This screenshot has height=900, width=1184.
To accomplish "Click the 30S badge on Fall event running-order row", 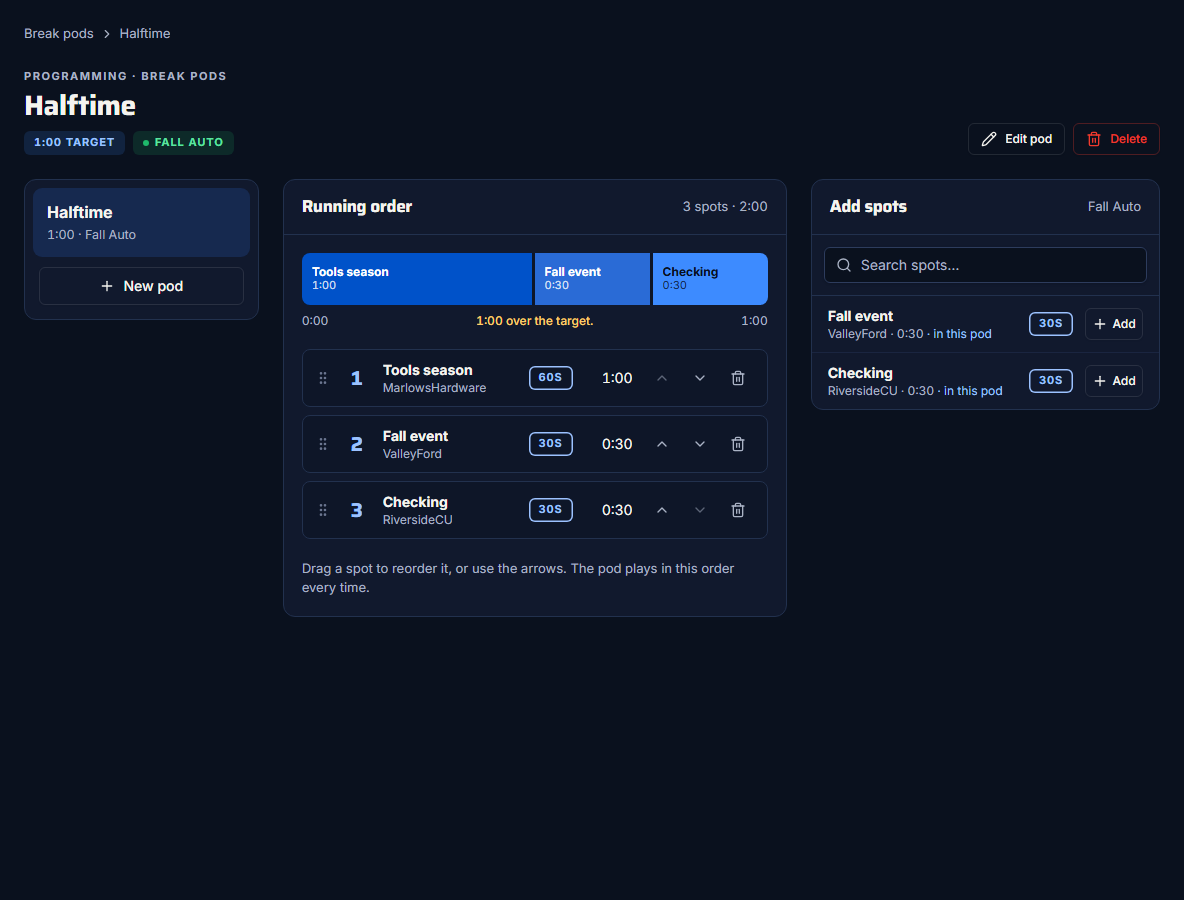I will pos(550,443).
